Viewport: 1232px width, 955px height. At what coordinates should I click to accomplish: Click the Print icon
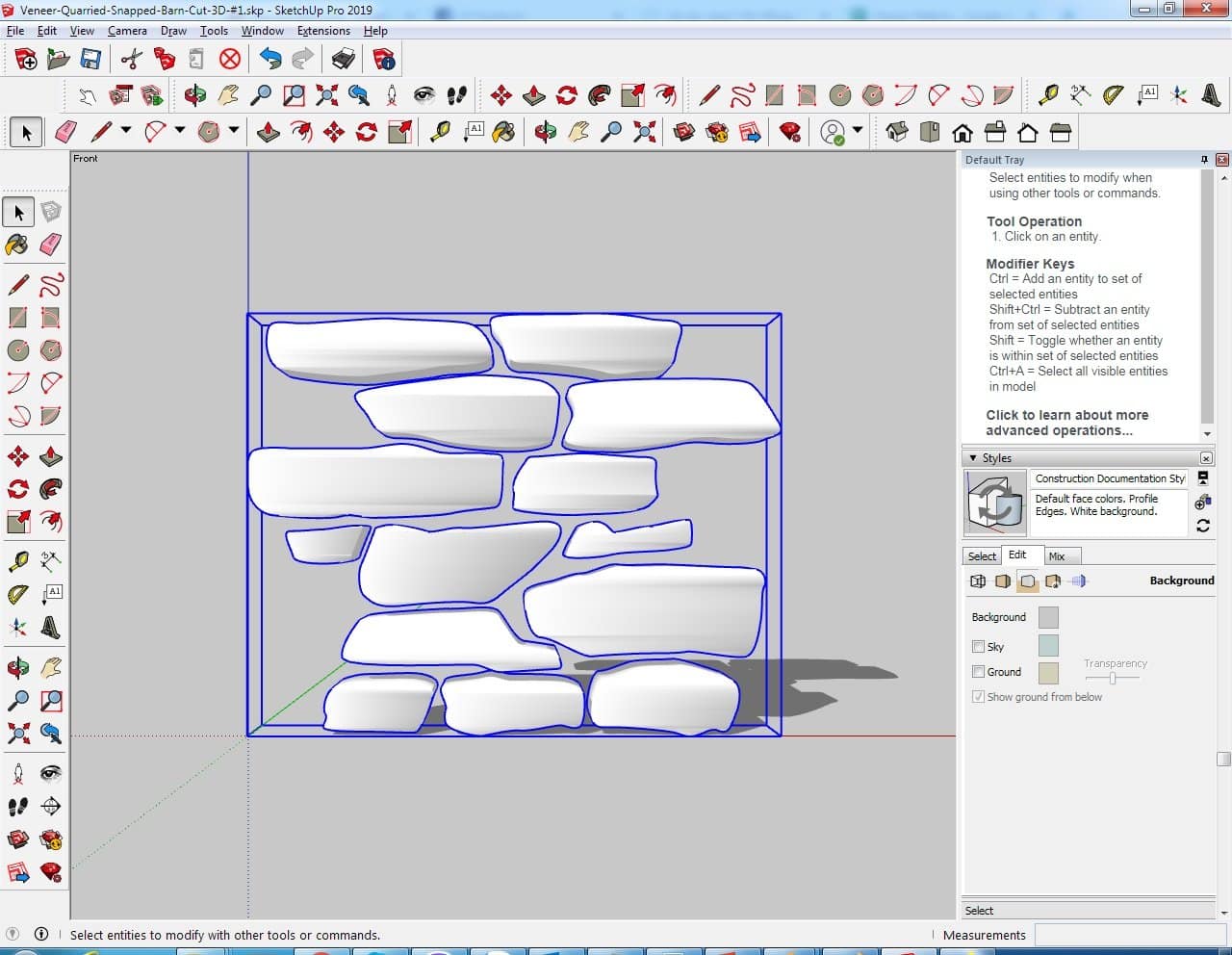click(x=343, y=60)
